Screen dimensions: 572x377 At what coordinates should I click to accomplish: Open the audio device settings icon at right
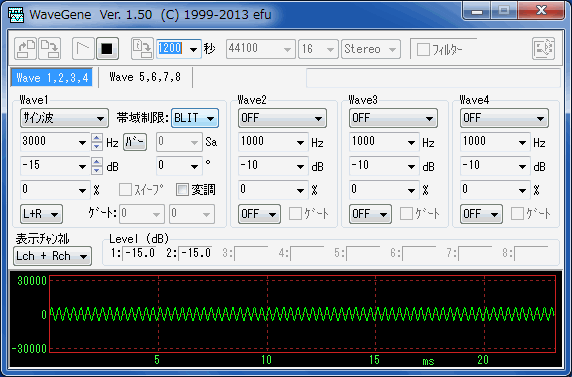pos(543,49)
